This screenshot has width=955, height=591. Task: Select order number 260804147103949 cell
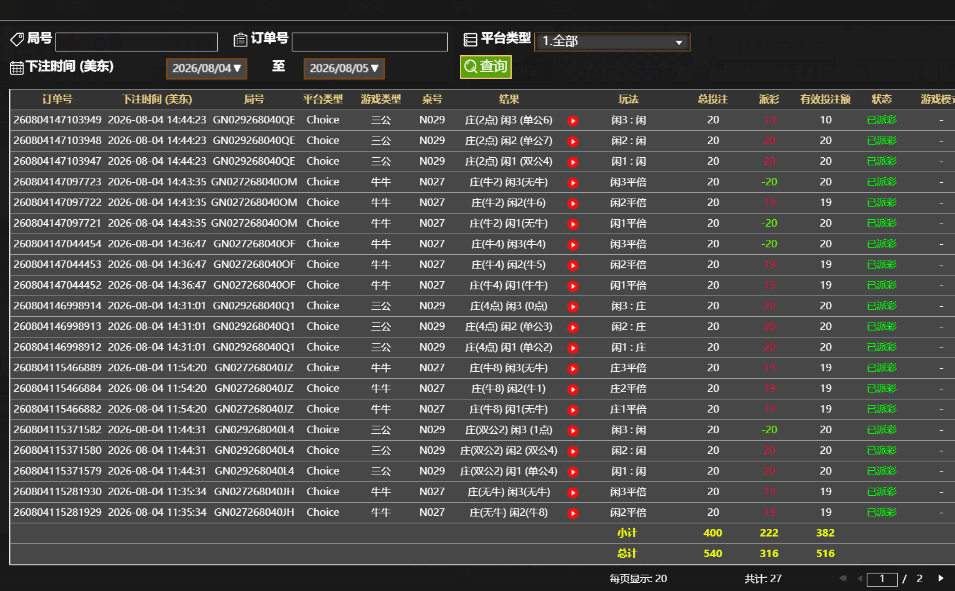(57, 120)
